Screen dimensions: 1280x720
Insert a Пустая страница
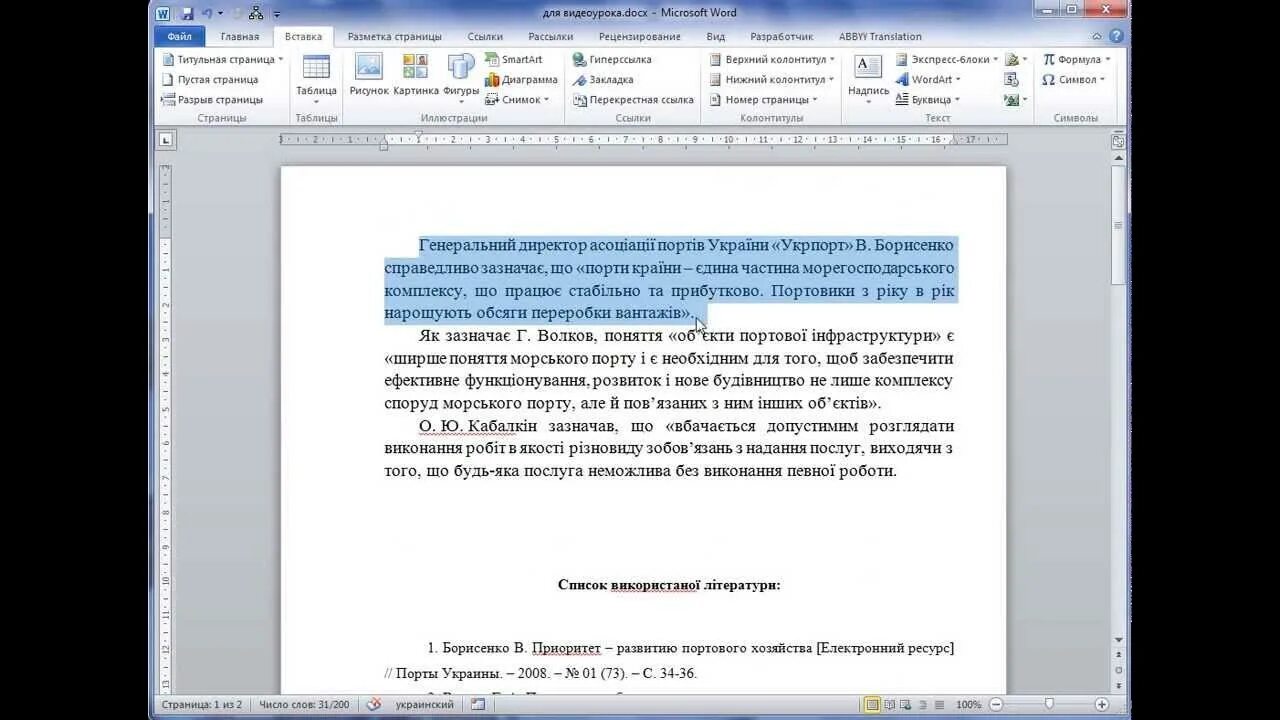(x=210, y=79)
